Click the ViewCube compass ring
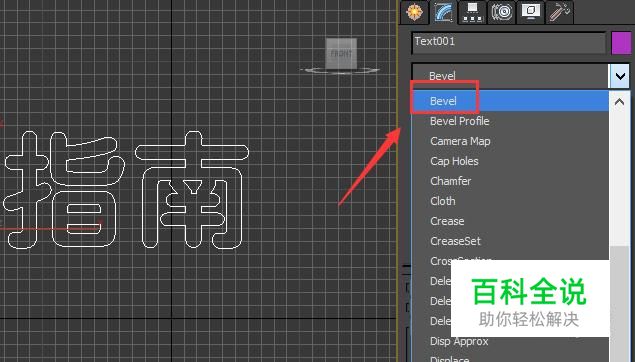Image resolution: width=635 pixels, height=362 pixels. coord(340,71)
